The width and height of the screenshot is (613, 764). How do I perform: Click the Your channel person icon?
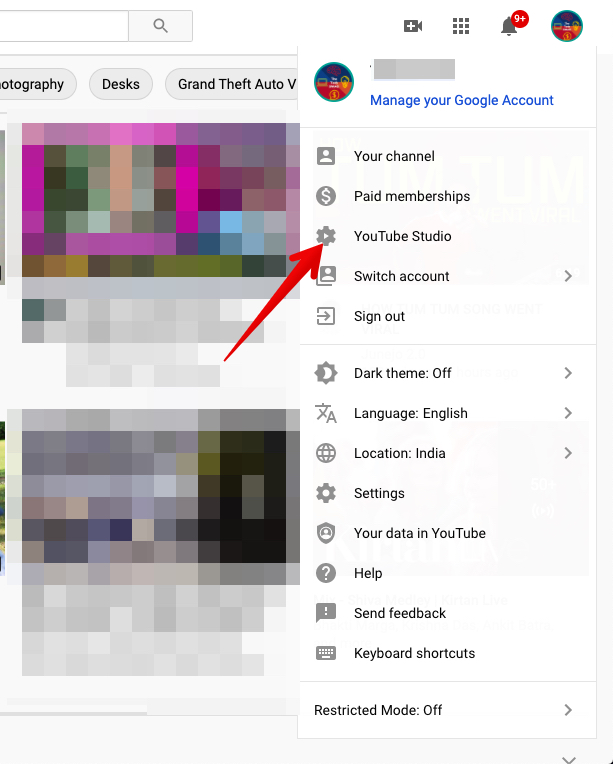326,156
